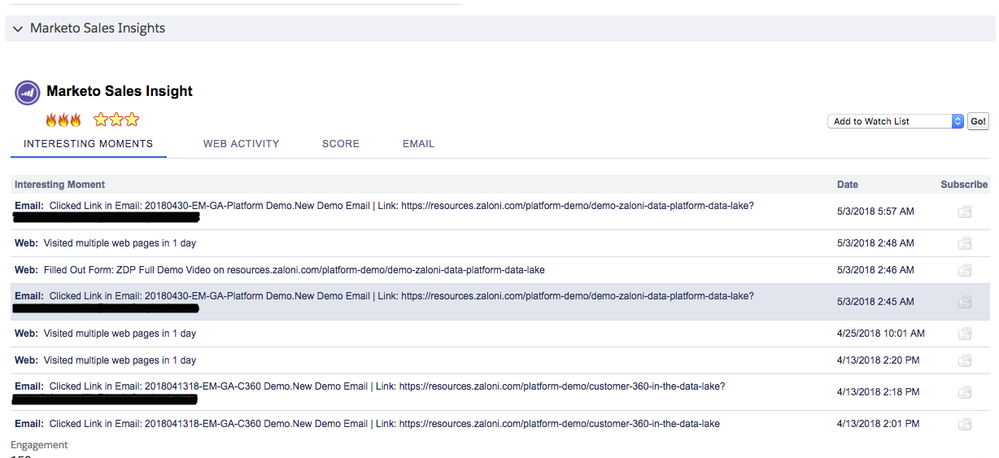Subscribe to the 5/3/2018 5:57 AM moment
This screenshot has height=458, width=999.
coord(965,211)
